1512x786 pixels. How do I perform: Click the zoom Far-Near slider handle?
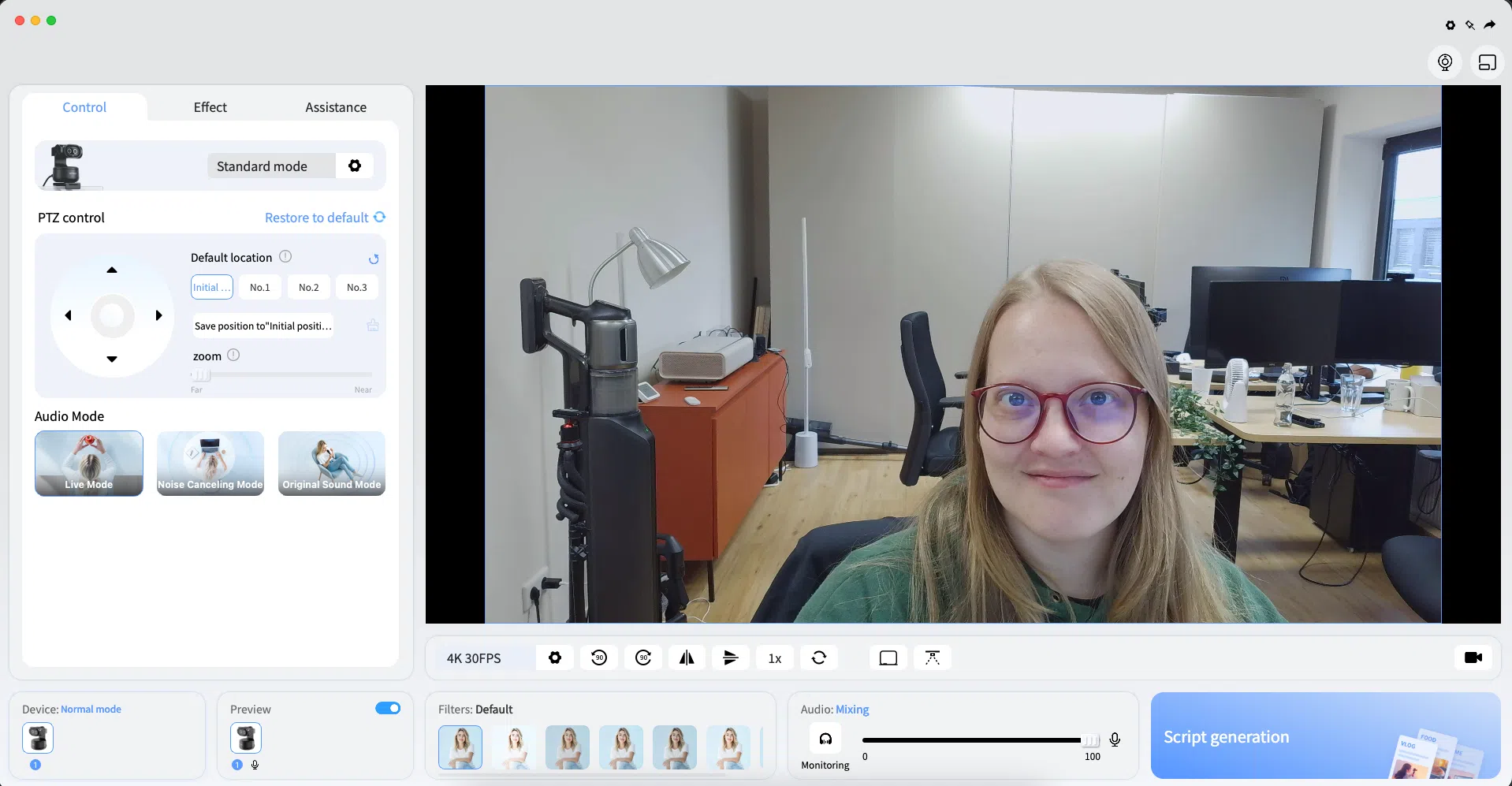click(x=202, y=375)
